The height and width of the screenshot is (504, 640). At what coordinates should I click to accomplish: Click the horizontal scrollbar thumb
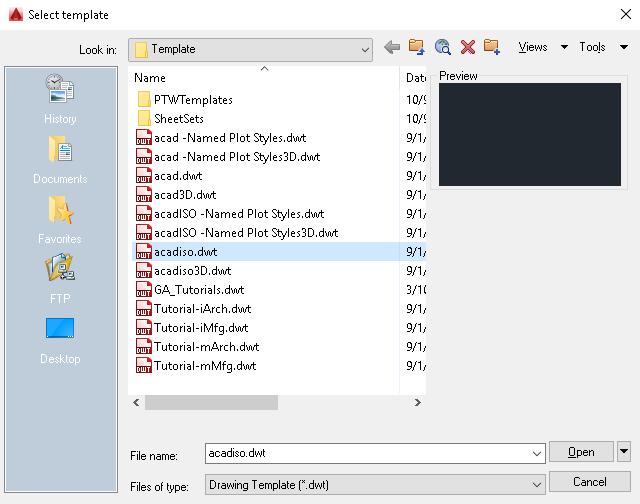[211, 402]
